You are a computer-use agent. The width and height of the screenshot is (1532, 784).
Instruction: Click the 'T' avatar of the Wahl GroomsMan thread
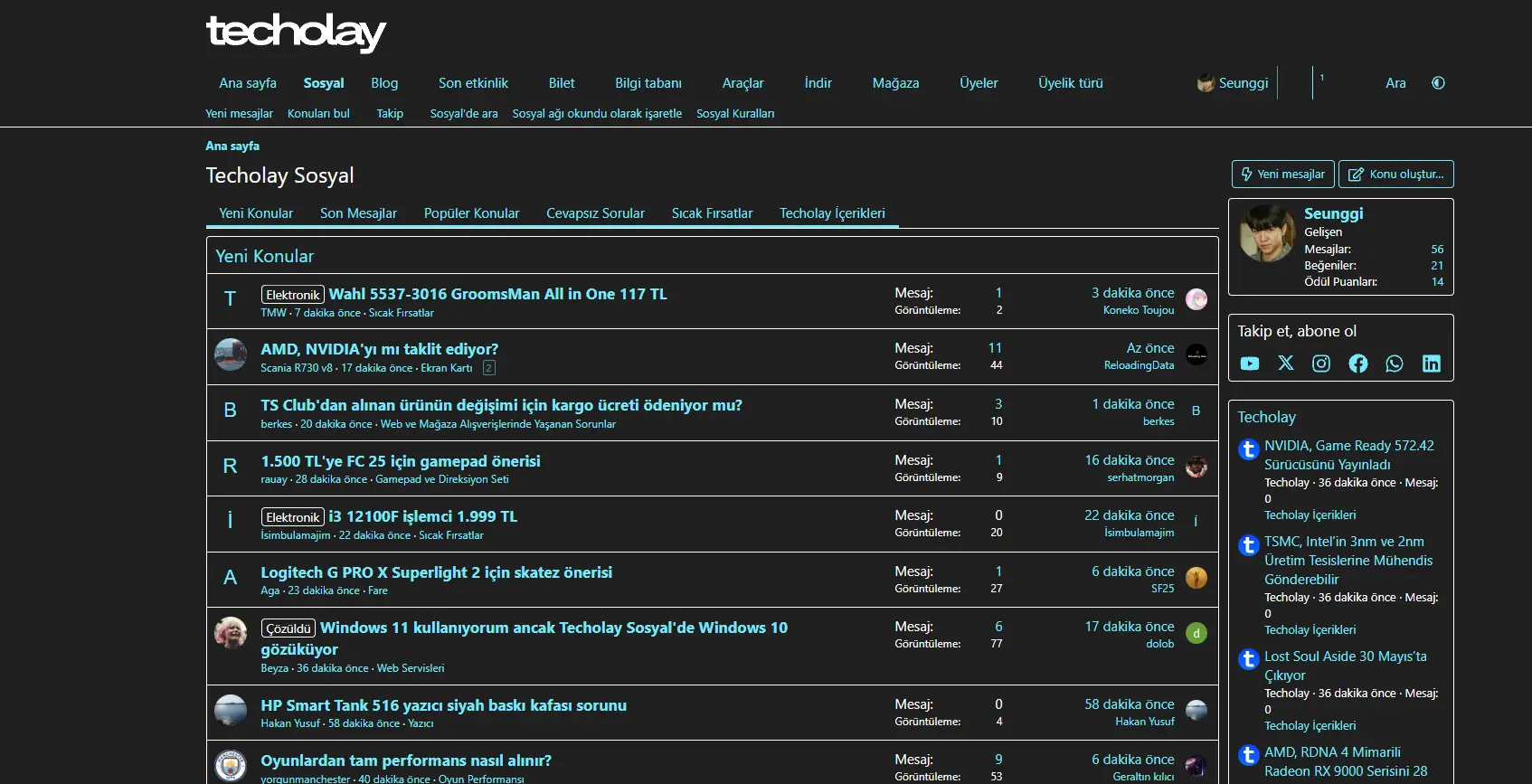point(231,299)
